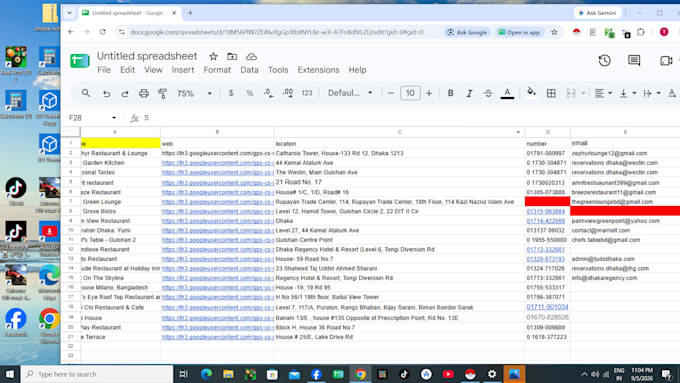Image resolution: width=680 pixels, height=383 pixels.
Task: Reload the page in Chrome
Action: (x=102, y=32)
